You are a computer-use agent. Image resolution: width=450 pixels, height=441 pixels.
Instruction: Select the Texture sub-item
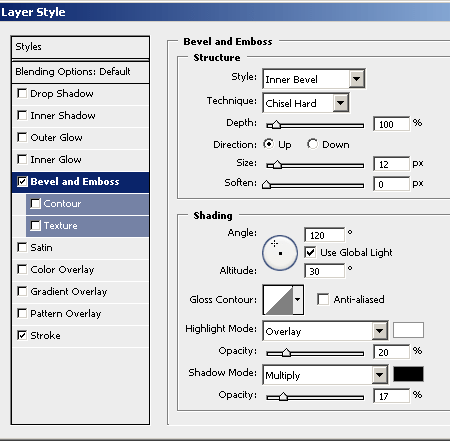click(x=87, y=226)
